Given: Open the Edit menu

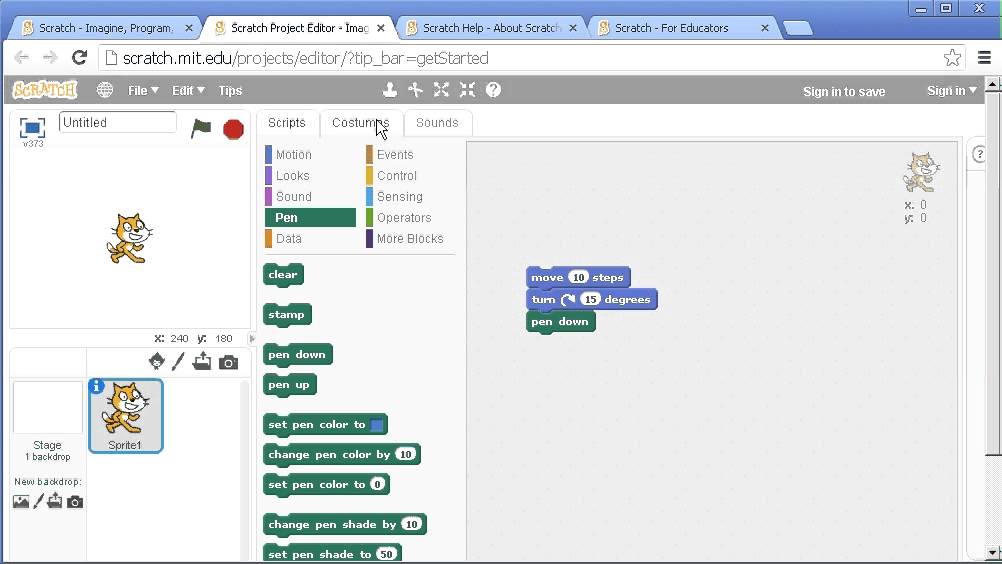Looking at the screenshot, I should [188, 91].
